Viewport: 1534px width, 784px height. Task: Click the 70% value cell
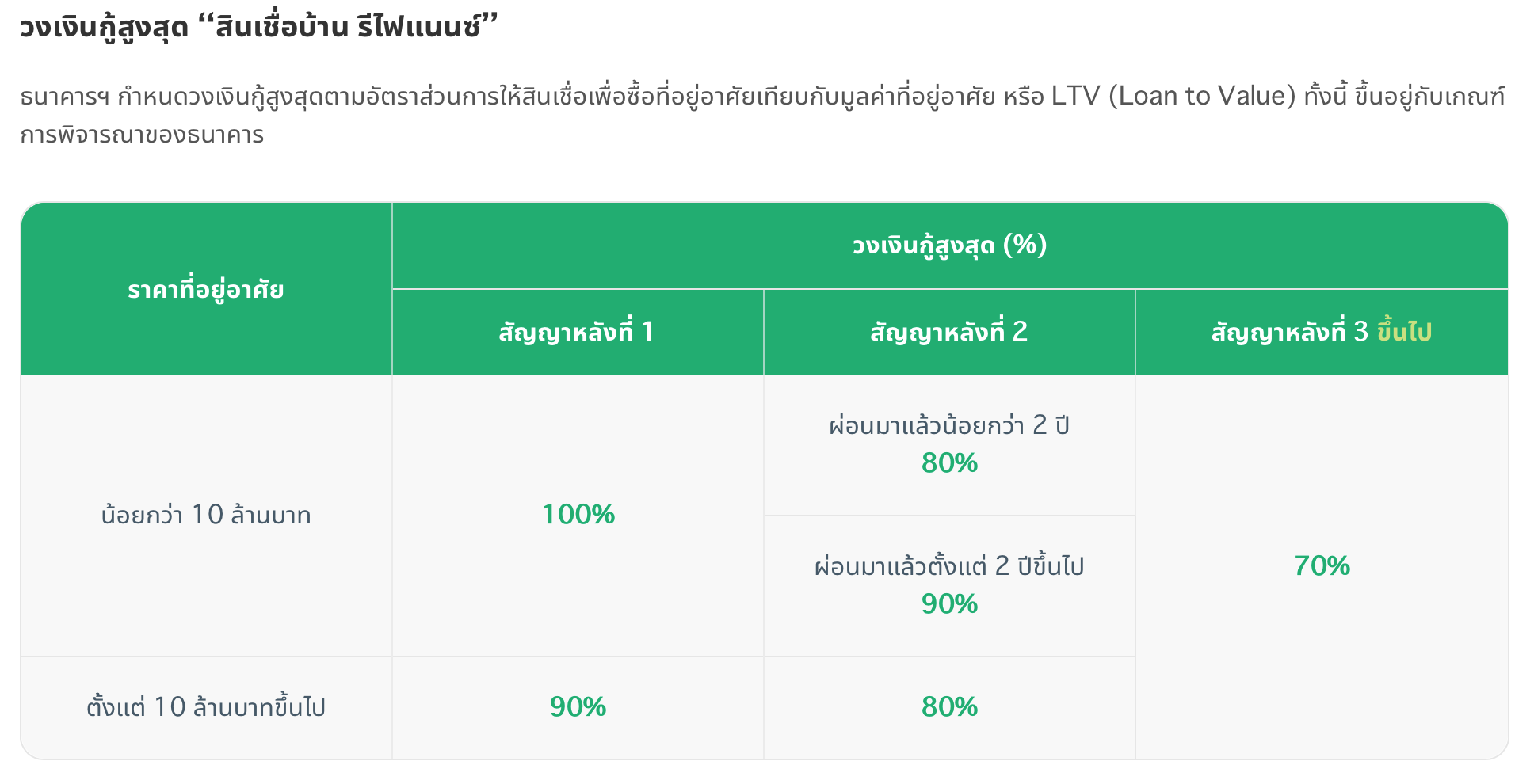point(1322,566)
